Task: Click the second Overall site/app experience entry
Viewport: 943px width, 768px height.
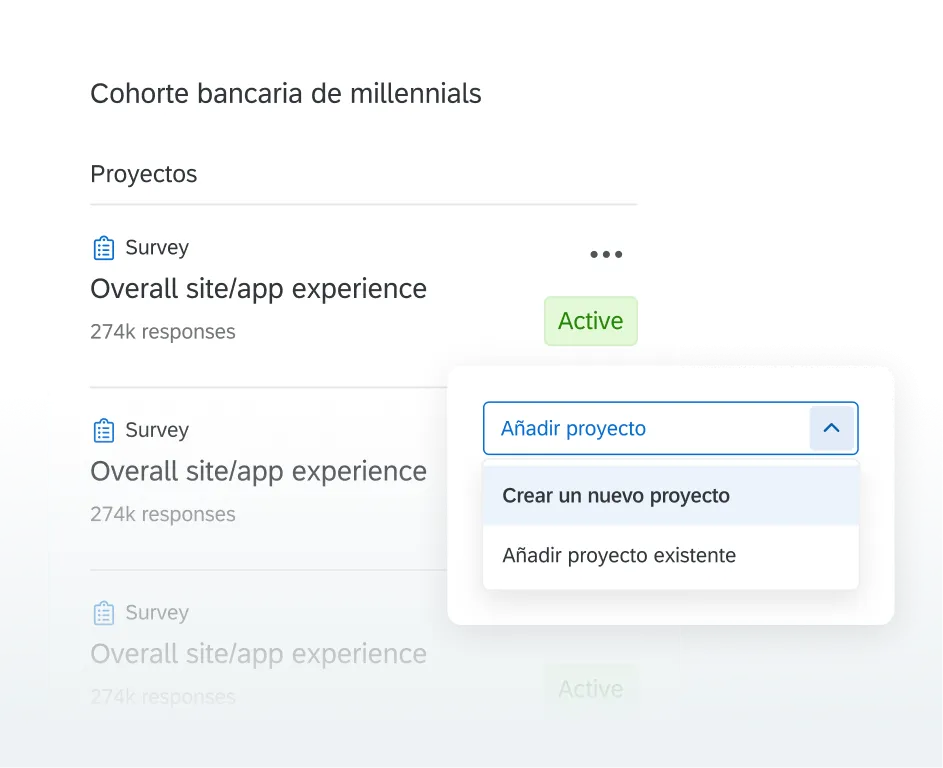Action: [258, 471]
